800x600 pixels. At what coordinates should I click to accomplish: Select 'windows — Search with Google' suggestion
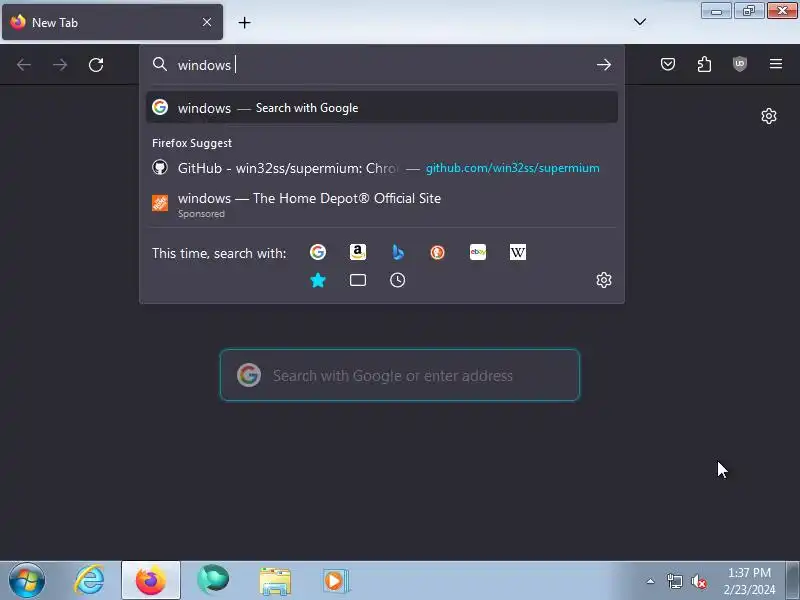382,108
